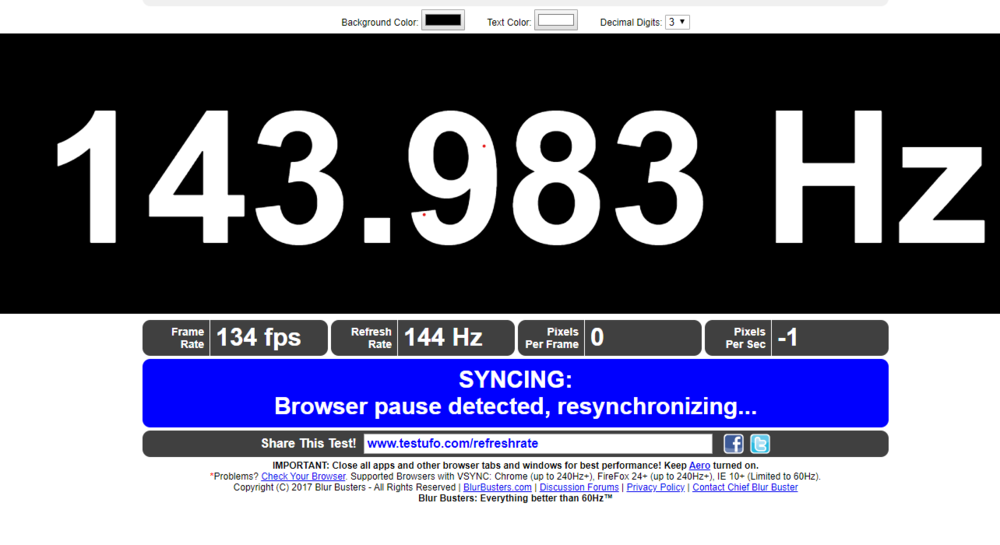Image resolution: width=1000 pixels, height=545 pixels.
Task: Open the Discussion Forums link
Action: click(579, 487)
